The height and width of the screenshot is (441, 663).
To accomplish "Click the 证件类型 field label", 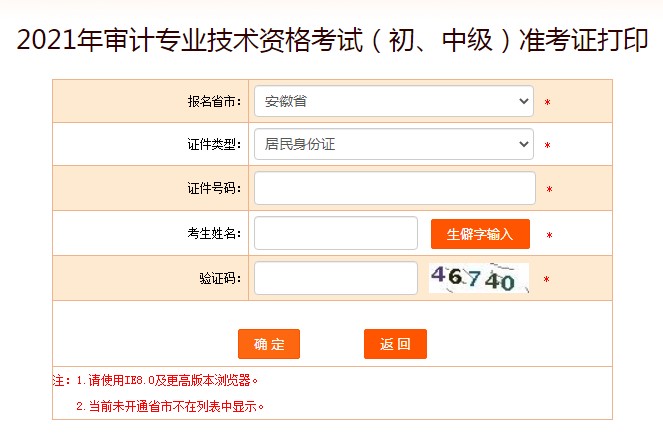I will [x=213, y=145].
